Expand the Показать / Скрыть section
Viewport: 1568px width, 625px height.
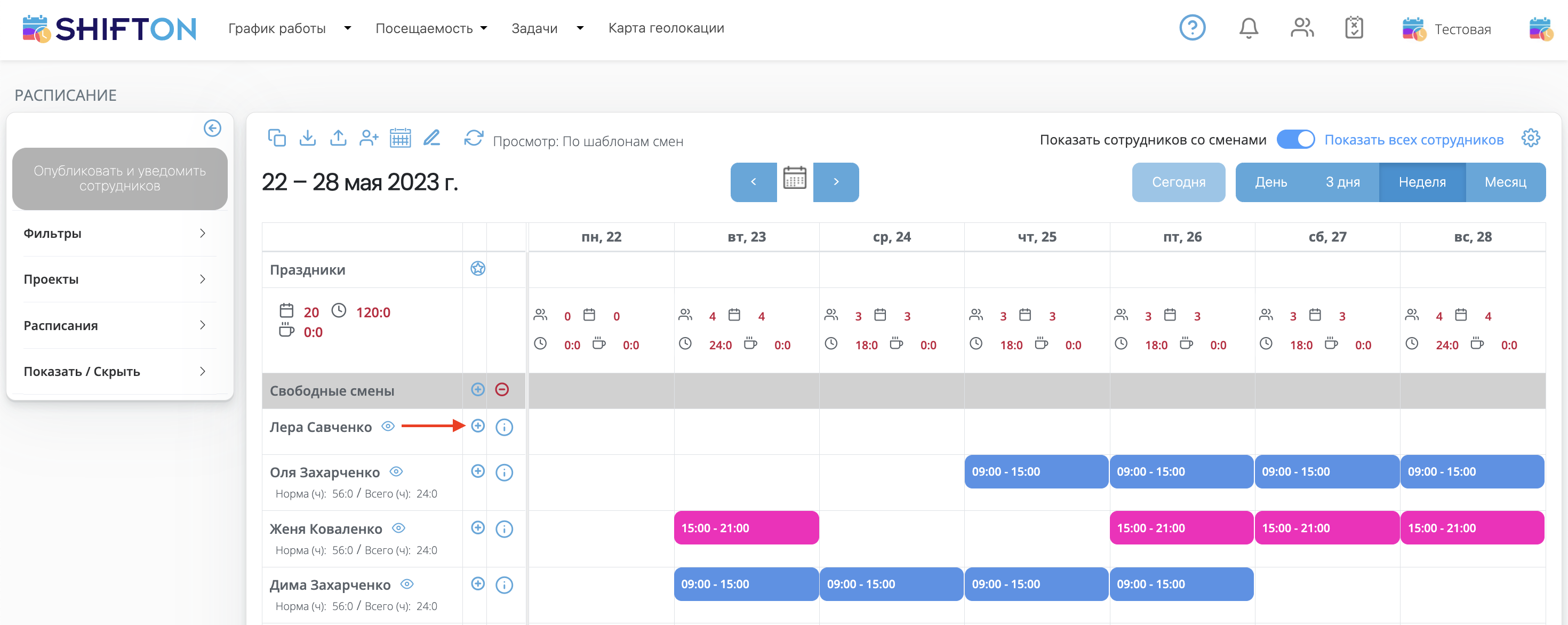pyautogui.click(x=119, y=371)
